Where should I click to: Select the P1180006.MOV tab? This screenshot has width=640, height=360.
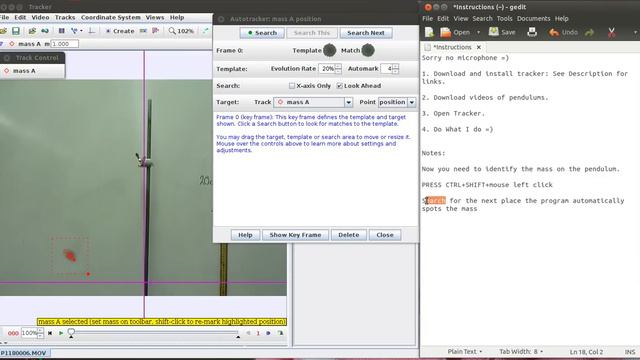pyautogui.click(x=24, y=353)
